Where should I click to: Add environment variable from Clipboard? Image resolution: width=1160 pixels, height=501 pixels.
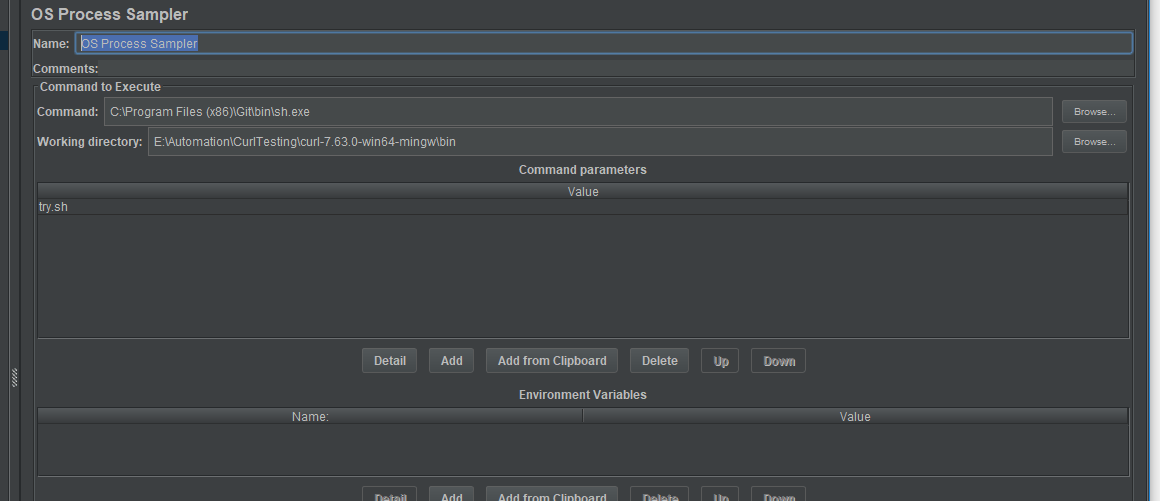tap(552, 495)
